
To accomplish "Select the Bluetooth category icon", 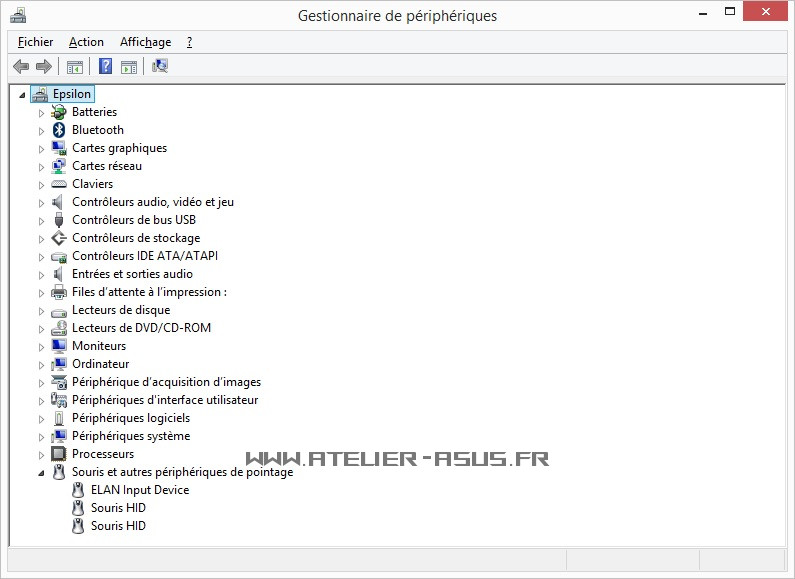I will 59,130.
